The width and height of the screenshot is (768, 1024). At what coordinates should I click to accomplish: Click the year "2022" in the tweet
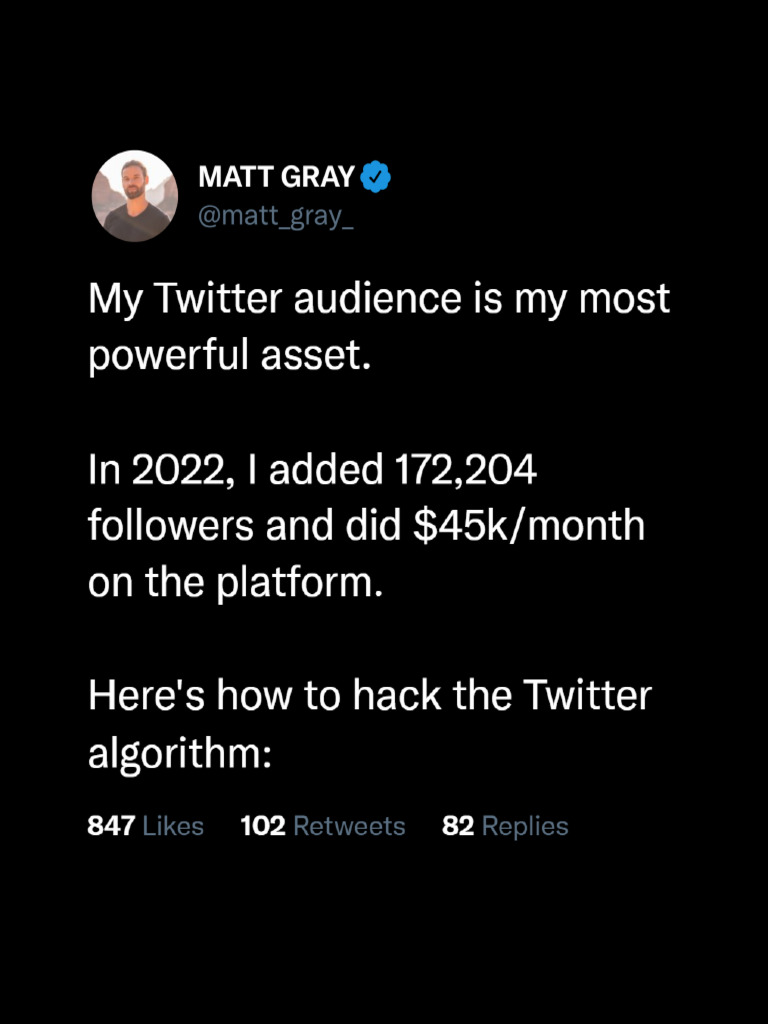pos(175,470)
